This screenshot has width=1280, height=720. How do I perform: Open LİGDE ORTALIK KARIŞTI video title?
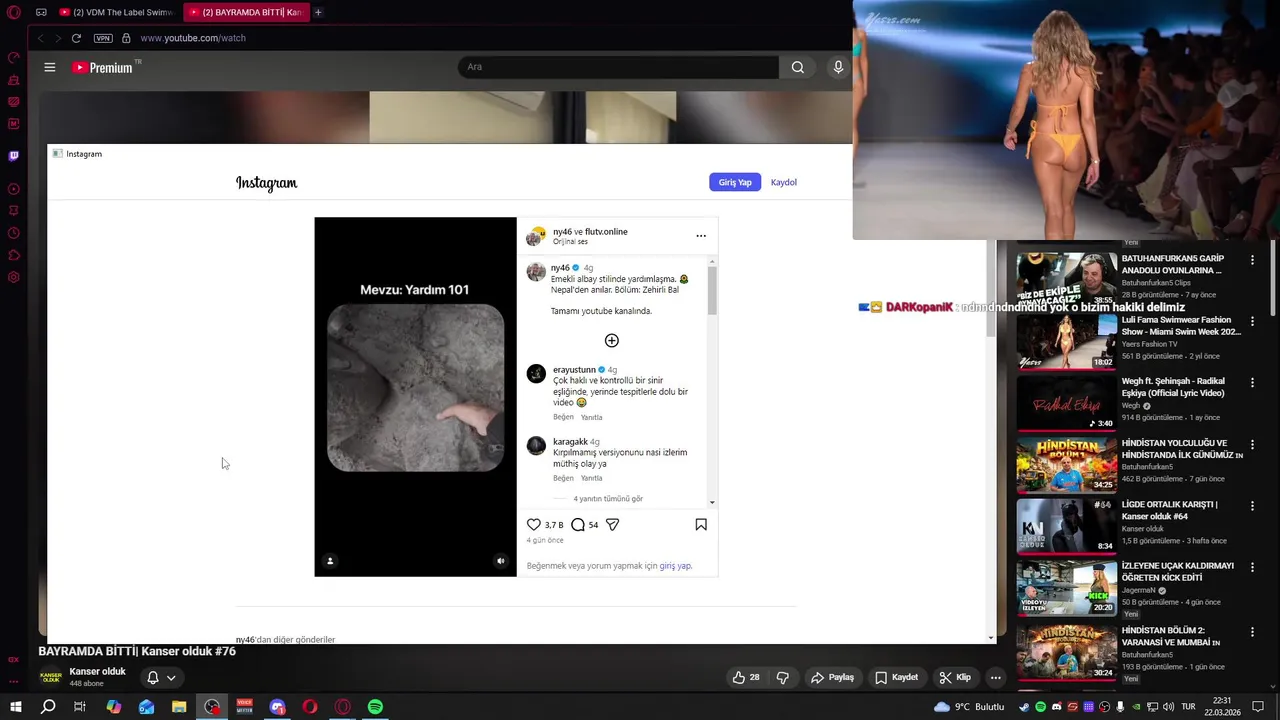pyautogui.click(x=1171, y=511)
